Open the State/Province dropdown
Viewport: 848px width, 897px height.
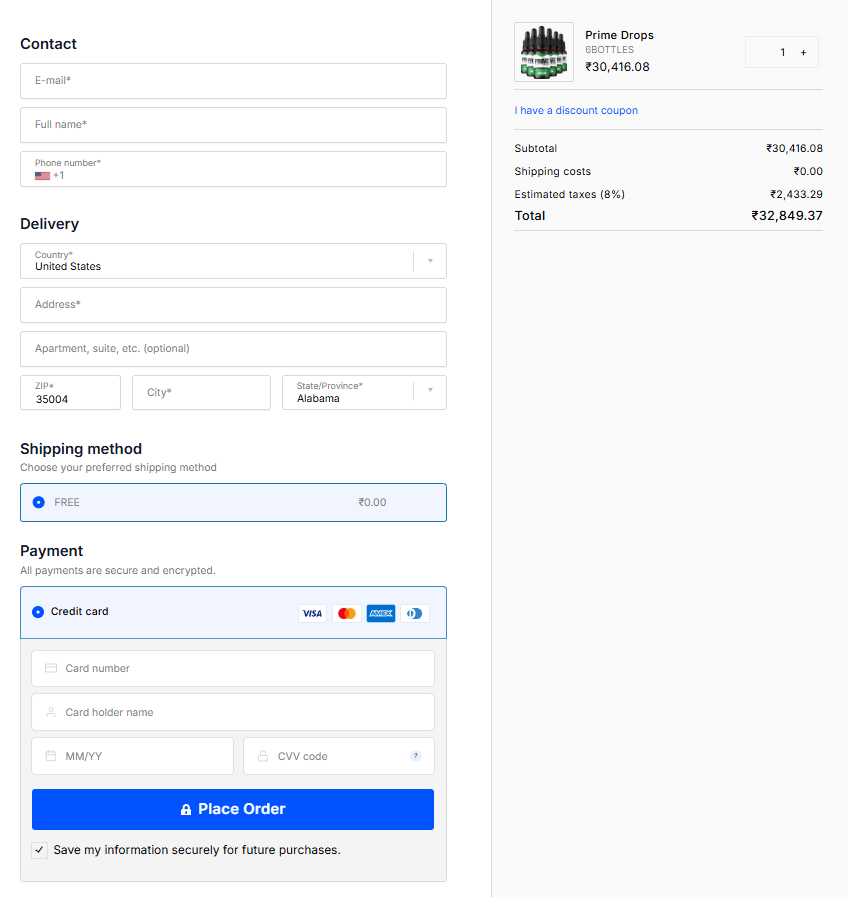click(429, 392)
